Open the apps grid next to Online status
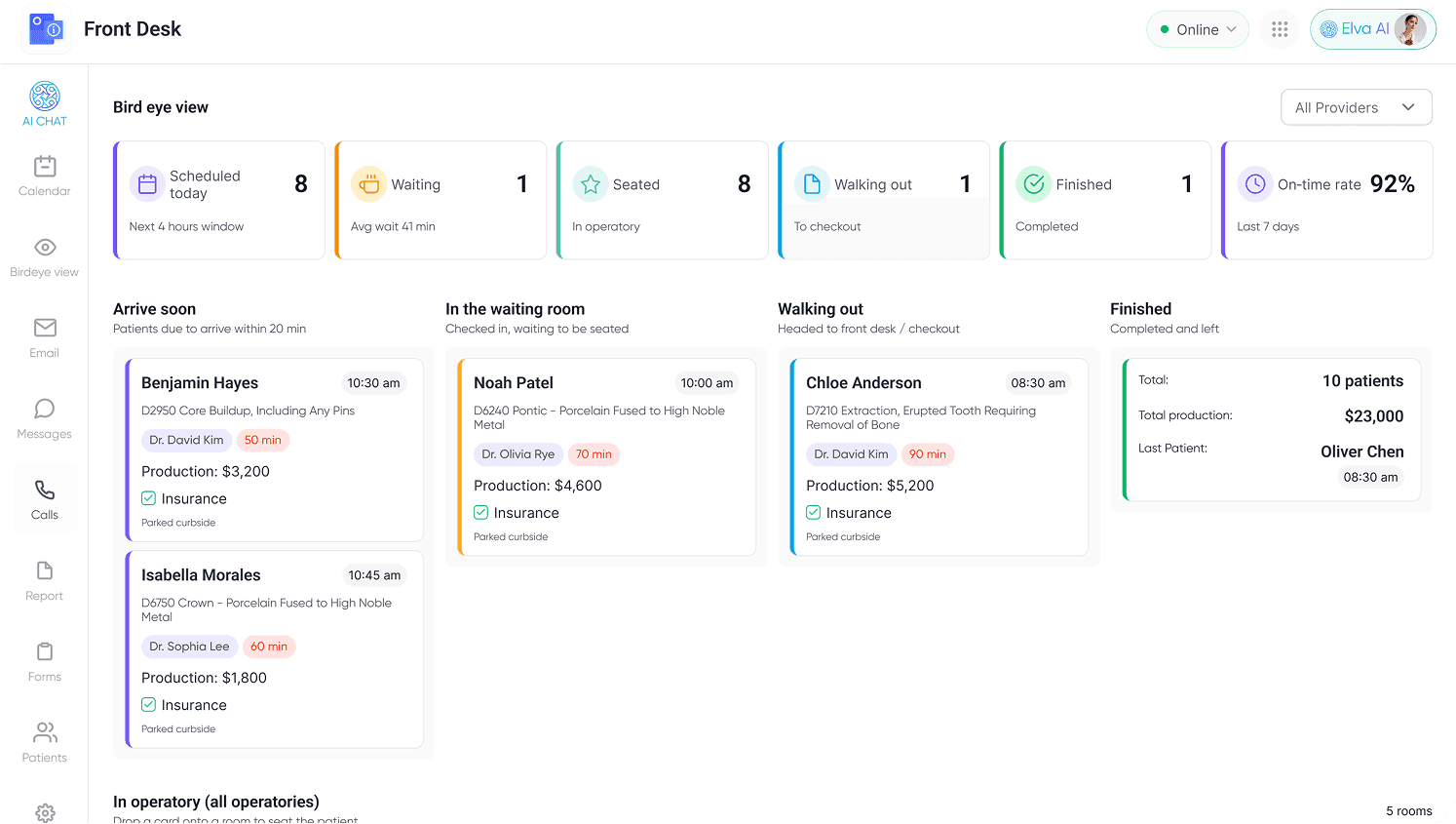Image resolution: width=1456 pixels, height=824 pixels. [x=1280, y=29]
